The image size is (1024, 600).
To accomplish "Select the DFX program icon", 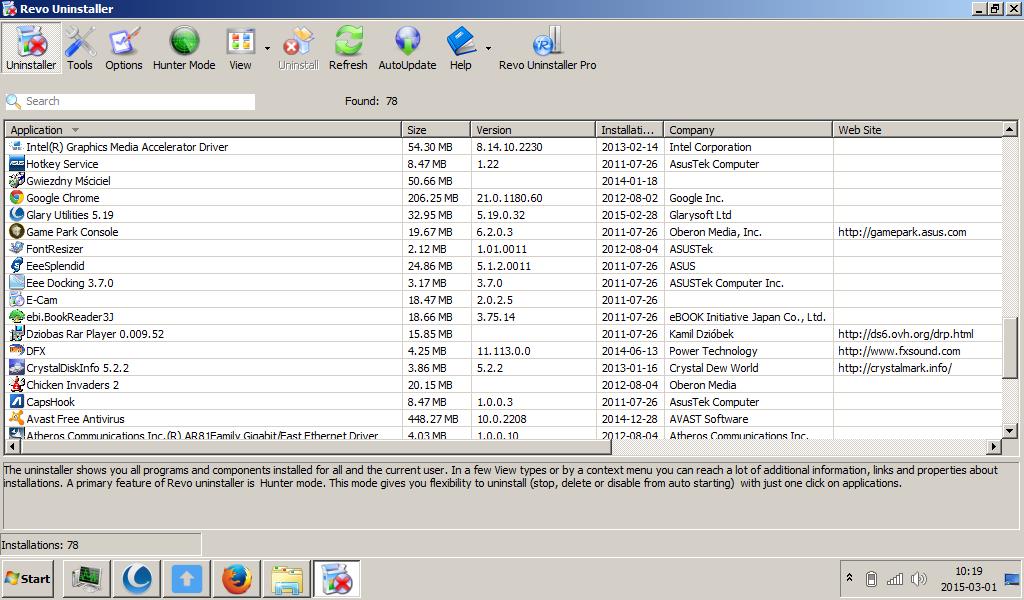I will [17, 351].
